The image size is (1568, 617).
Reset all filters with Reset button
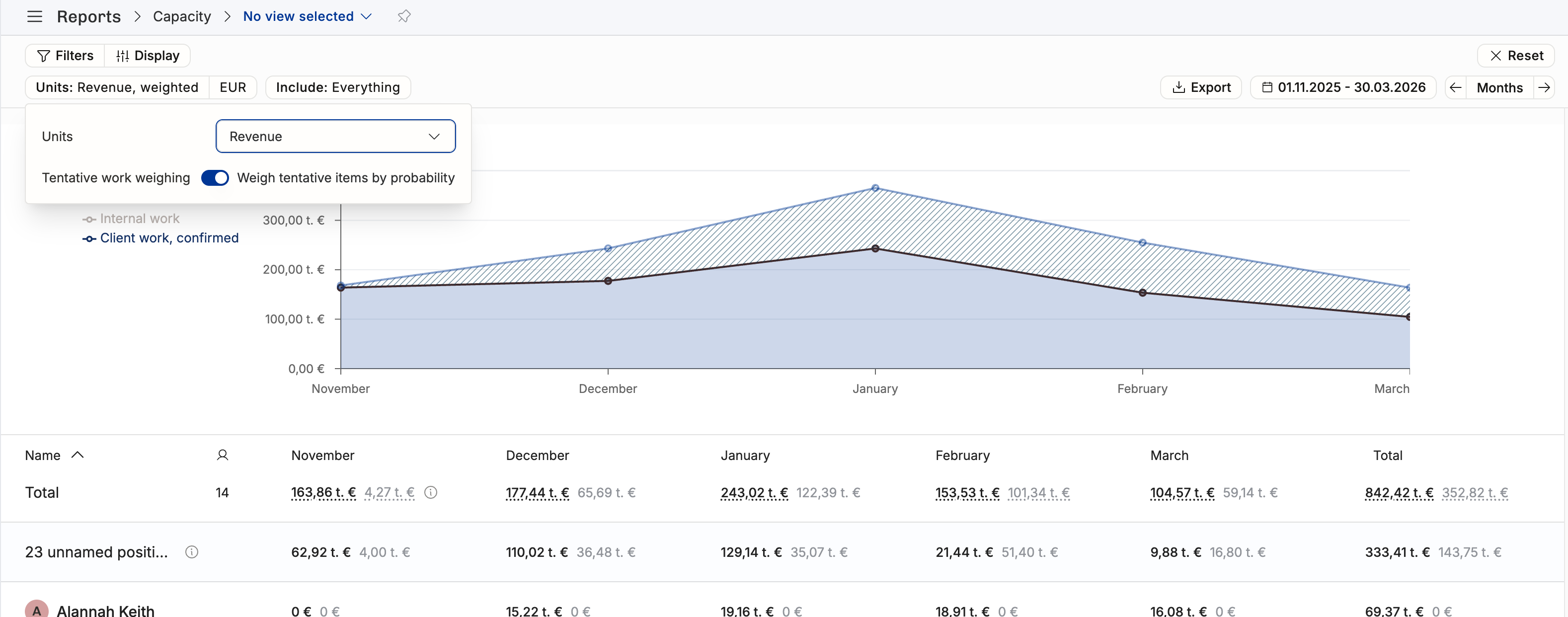click(x=1516, y=56)
